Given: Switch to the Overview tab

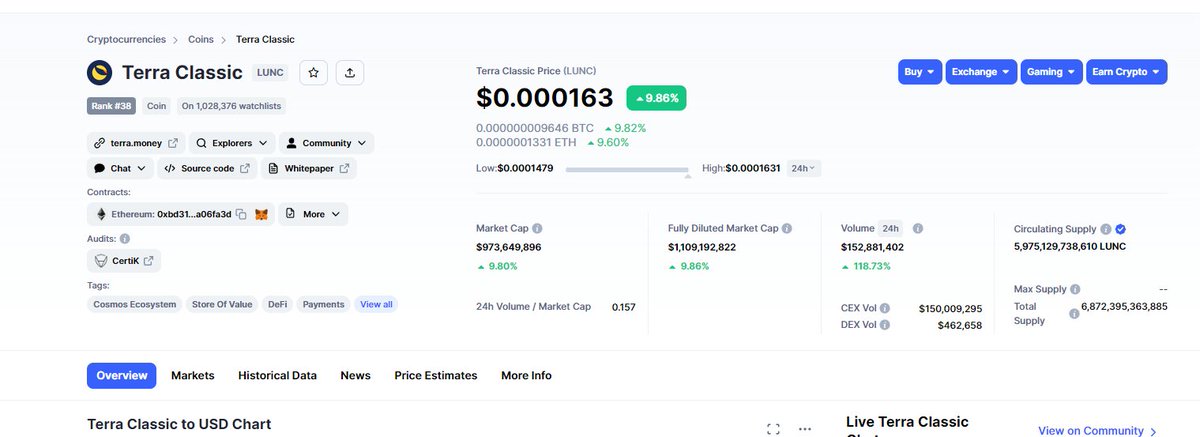Looking at the screenshot, I should (122, 375).
